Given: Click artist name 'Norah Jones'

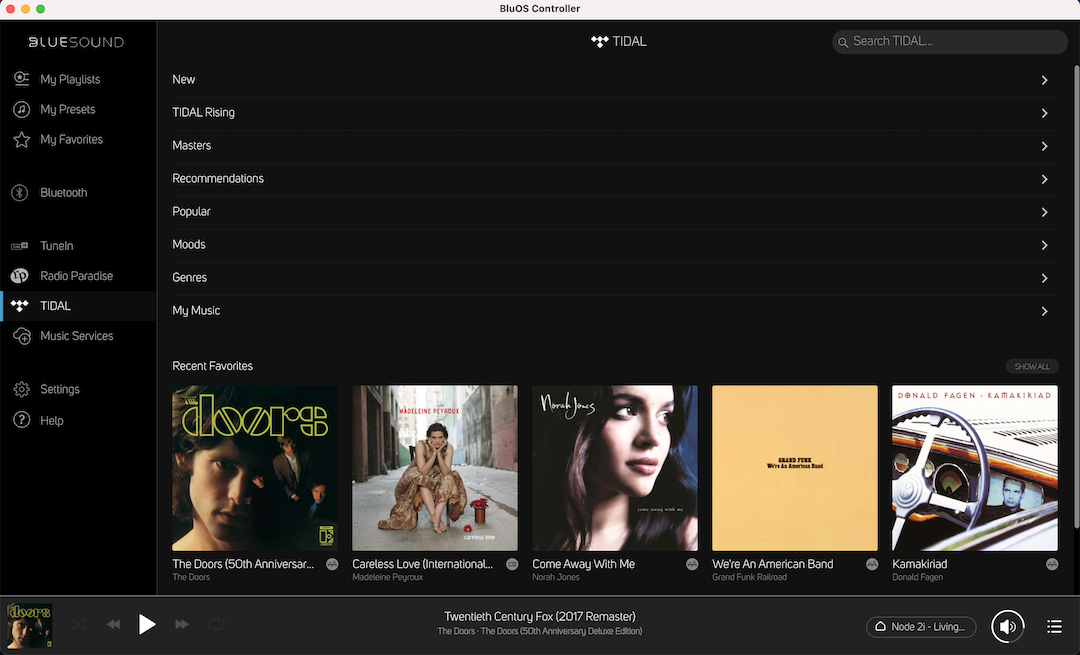Looking at the screenshot, I should click(x=556, y=577).
